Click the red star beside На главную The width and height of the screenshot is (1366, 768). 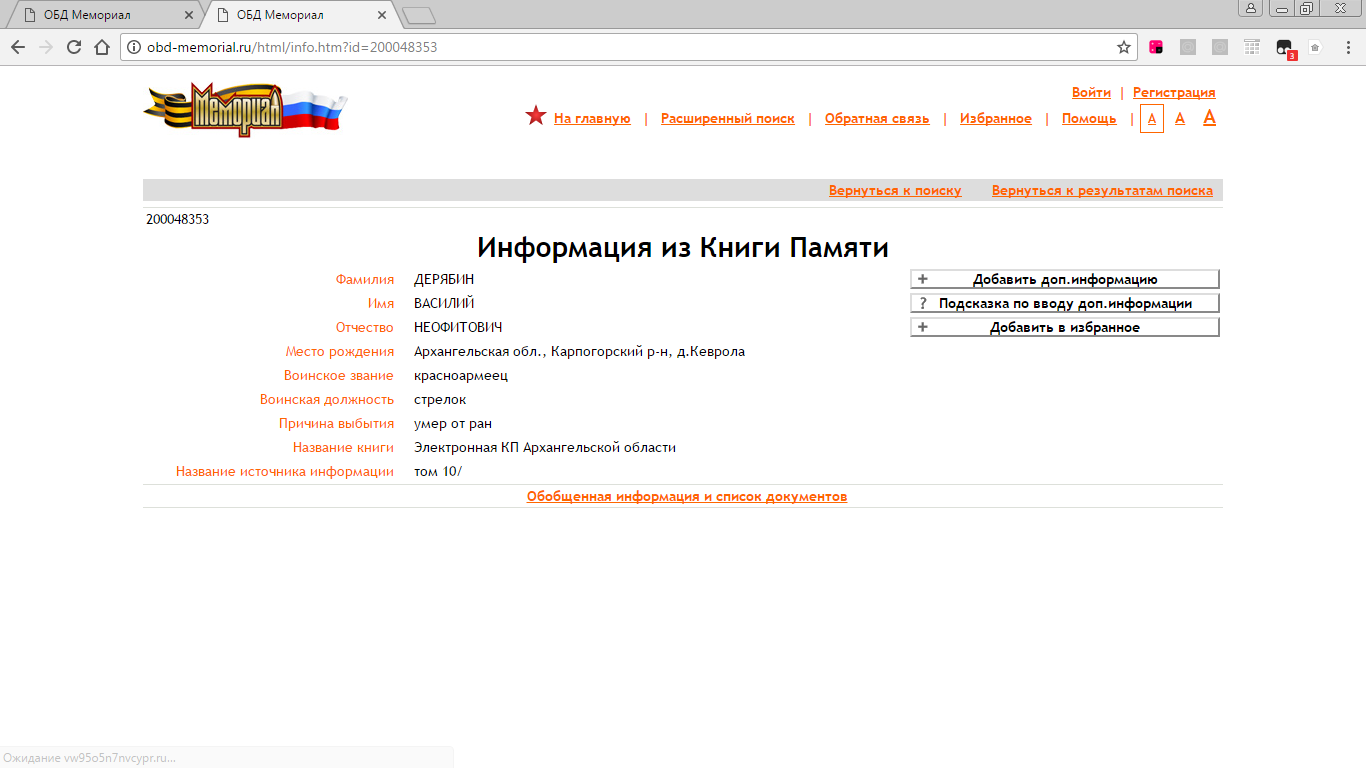click(x=536, y=116)
